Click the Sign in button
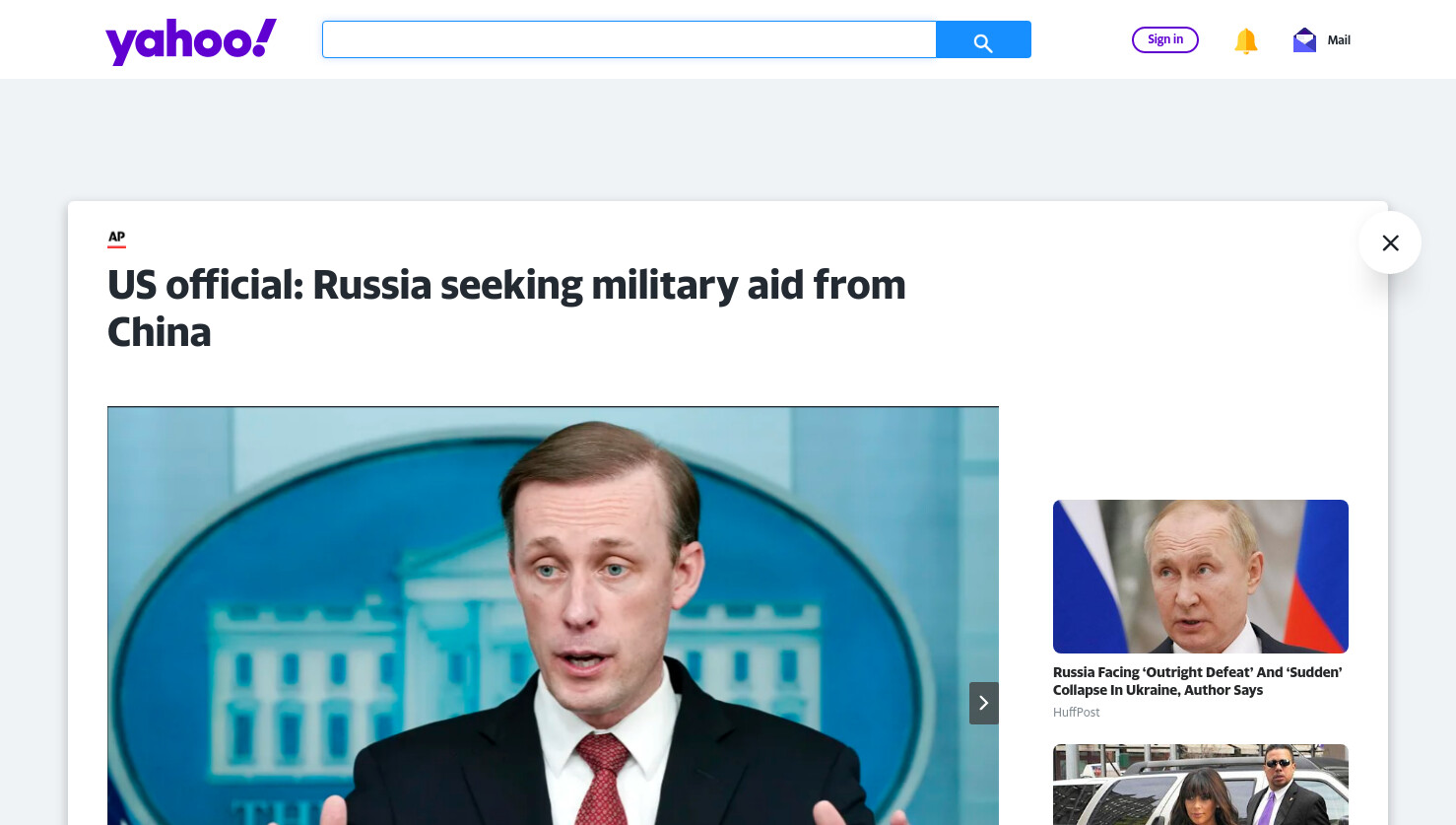 1165,39
